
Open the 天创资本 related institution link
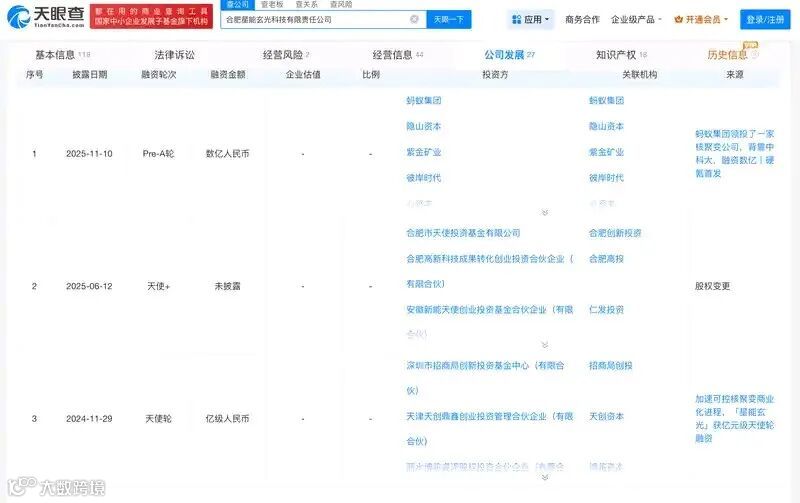pyautogui.click(x=606, y=416)
